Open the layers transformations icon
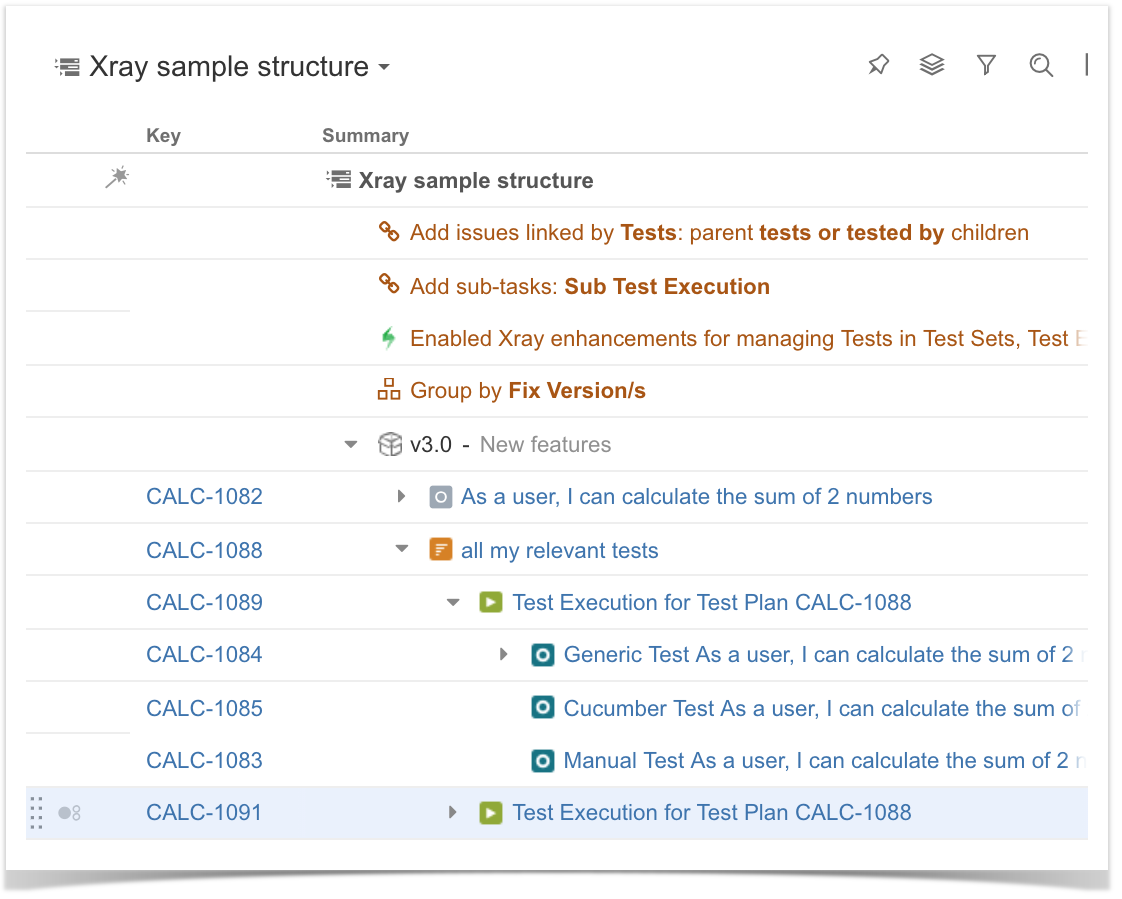Image resolution: width=1122 pixels, height=899 pixels. coord(932,65)
